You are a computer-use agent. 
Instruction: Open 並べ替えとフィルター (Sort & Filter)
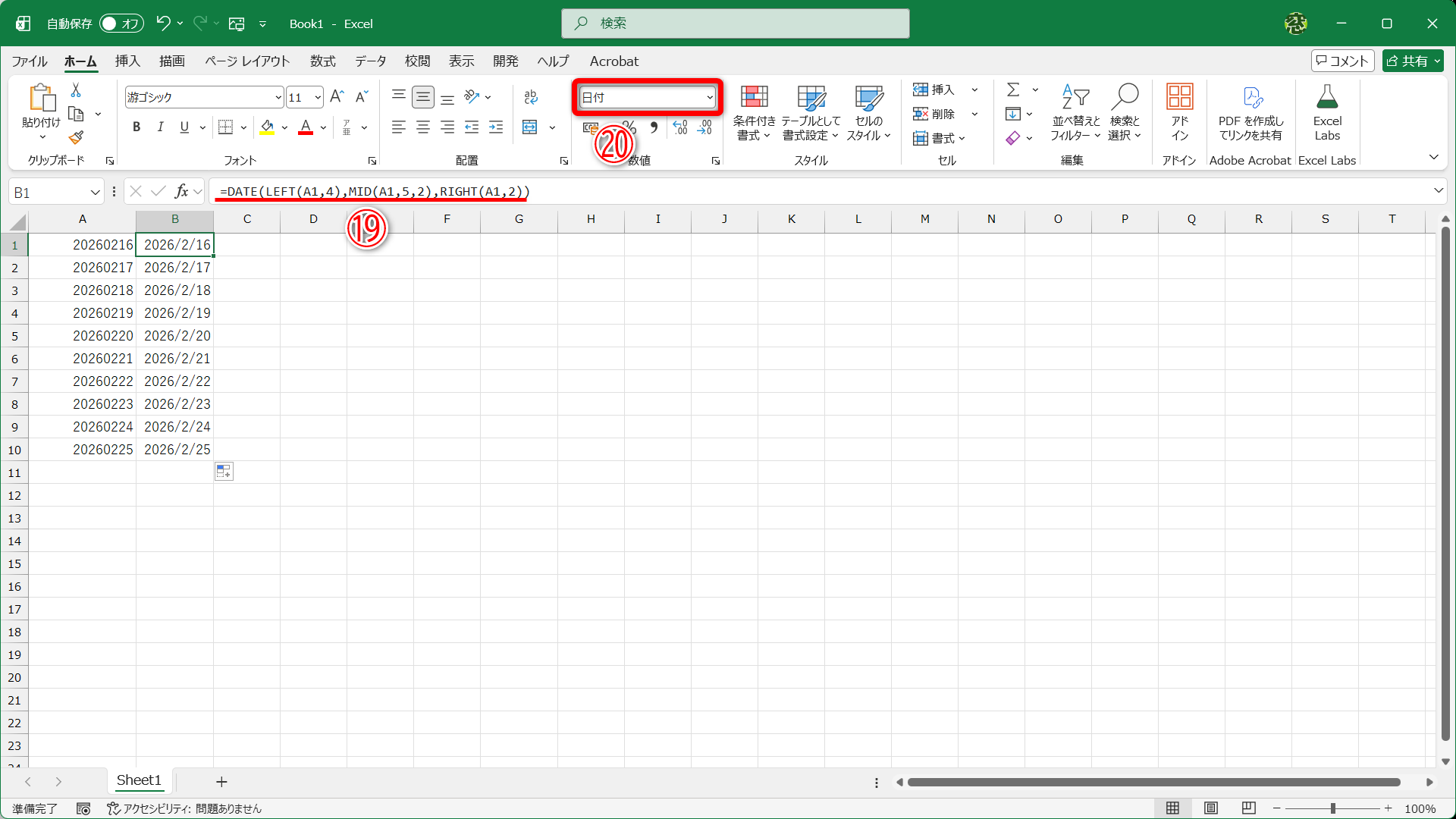[x=1075, y=112]
